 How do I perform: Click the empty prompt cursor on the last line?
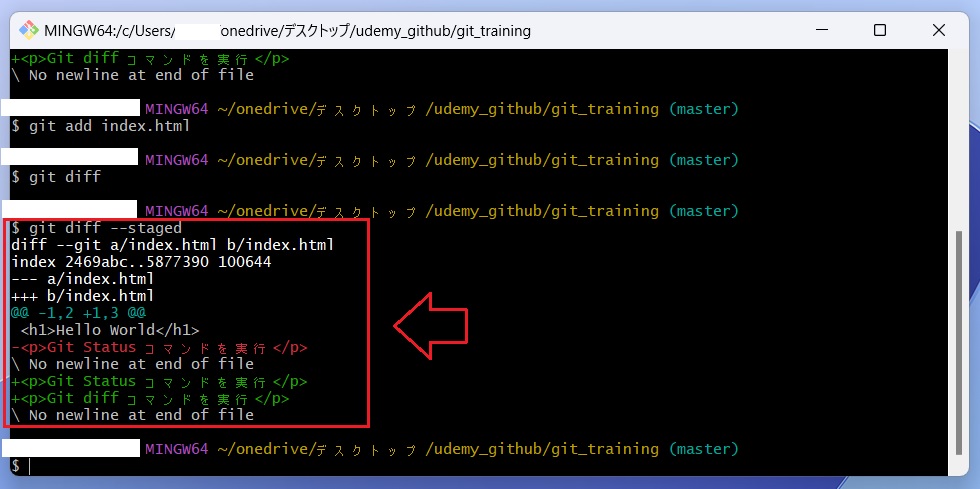tap(29, 467)
